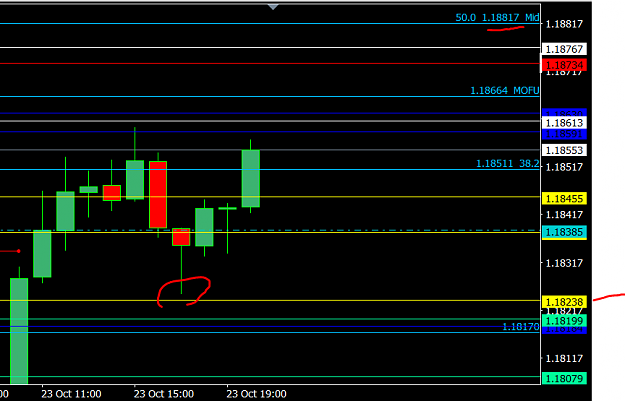The height and width of the screenshot is (401, 625).
Task: Click the white 1.18767 price tag
Action: [564, 49]
